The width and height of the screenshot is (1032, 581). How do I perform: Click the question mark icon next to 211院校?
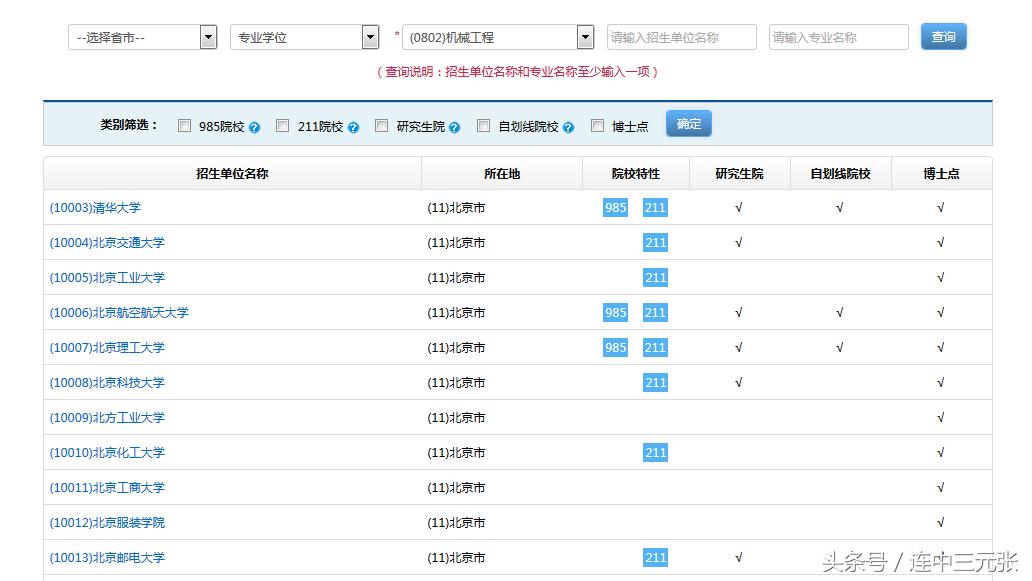pyautogui.click(x=352, y=126)
